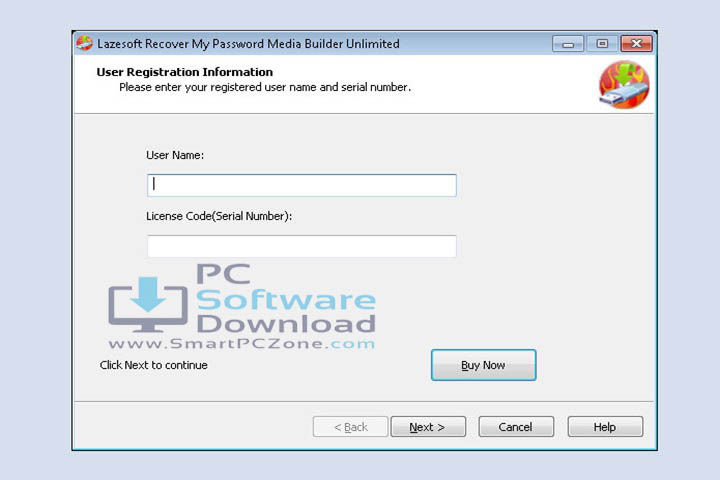Click the 'User Name:' label

(x=175, y=155)
